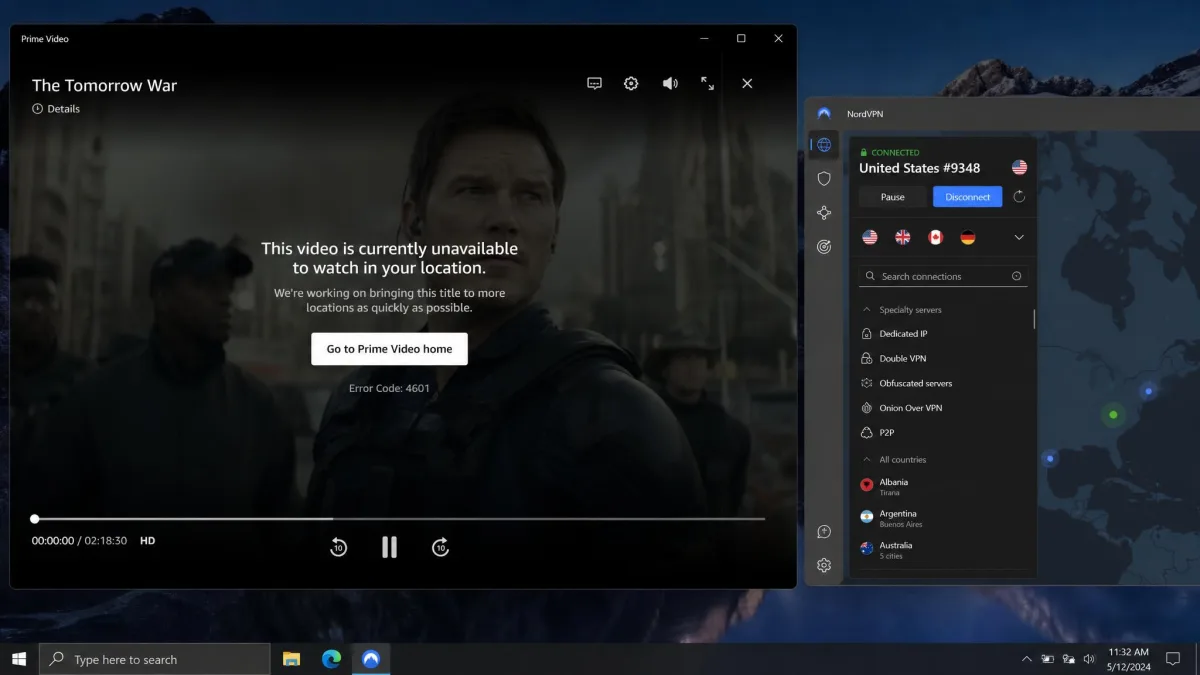
Task: Quick connect to the United States flag
Action: [x=870, y=237]
